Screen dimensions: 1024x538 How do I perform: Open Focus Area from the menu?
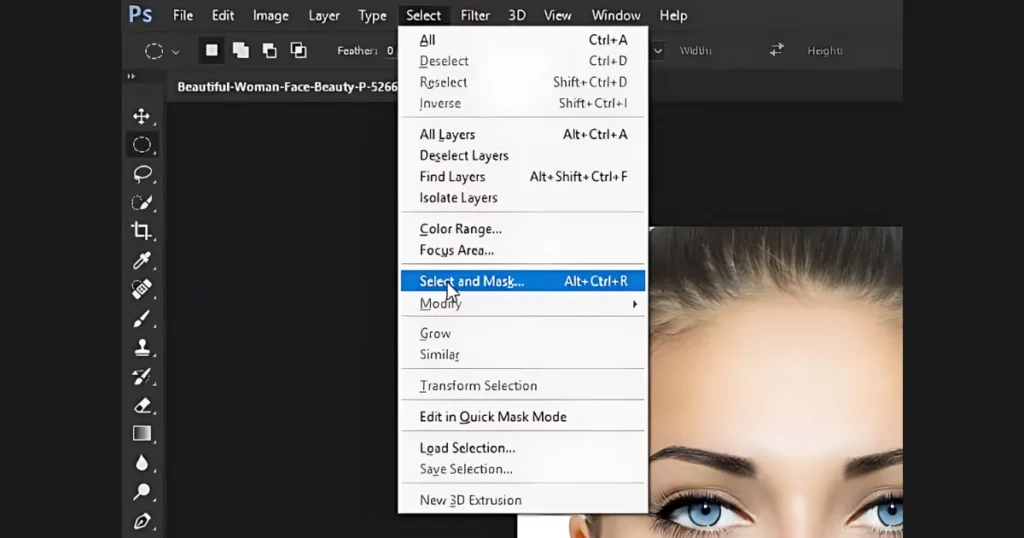coord(522,250)
